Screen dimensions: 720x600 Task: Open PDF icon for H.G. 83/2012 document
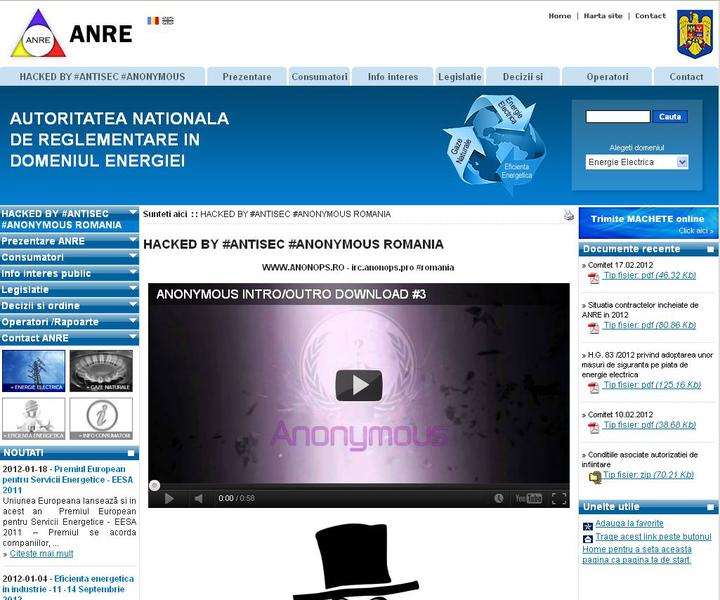coord(594,388)
